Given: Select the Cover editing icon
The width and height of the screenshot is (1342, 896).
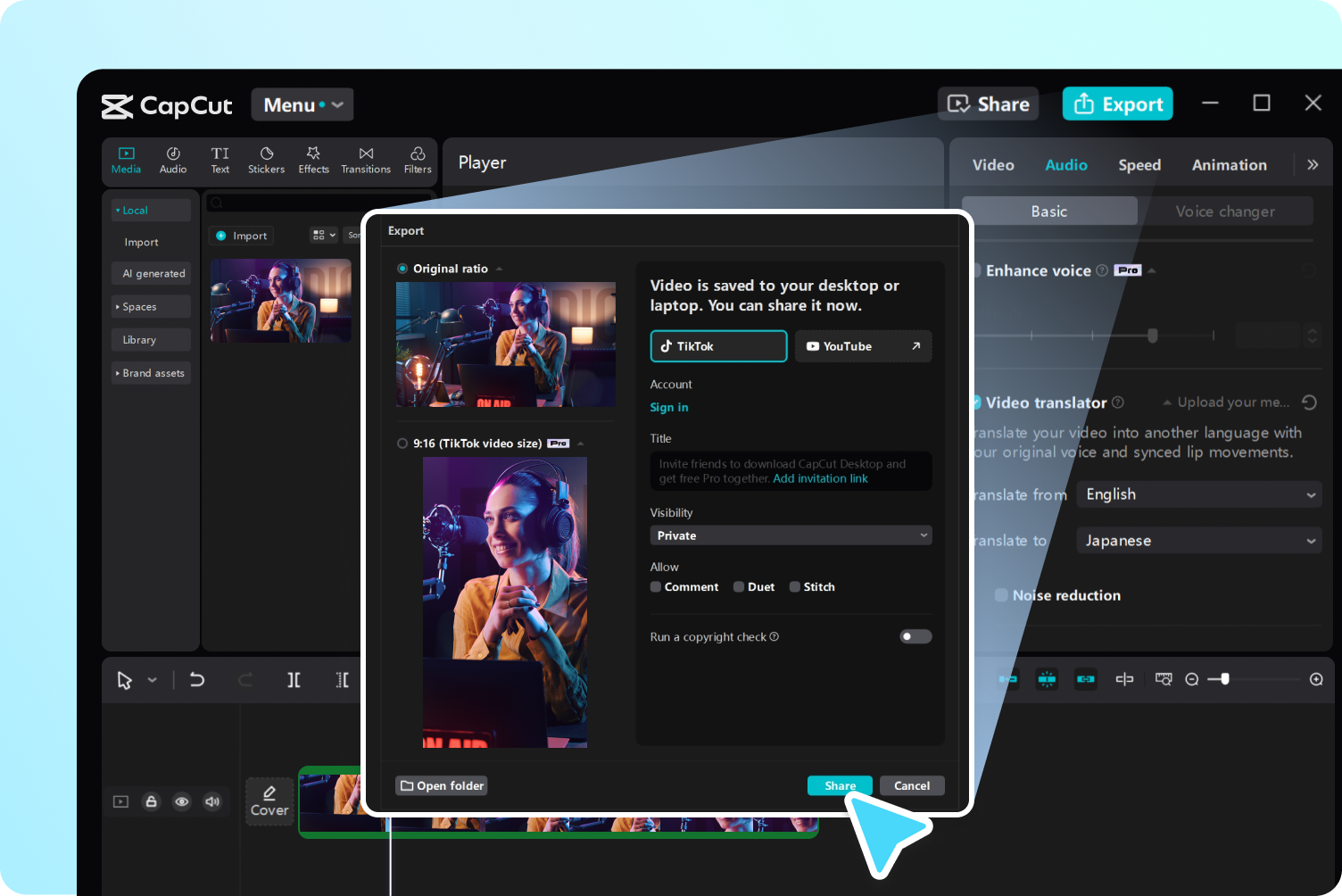Looking at the screenshot, I should [x=269, y=801].
